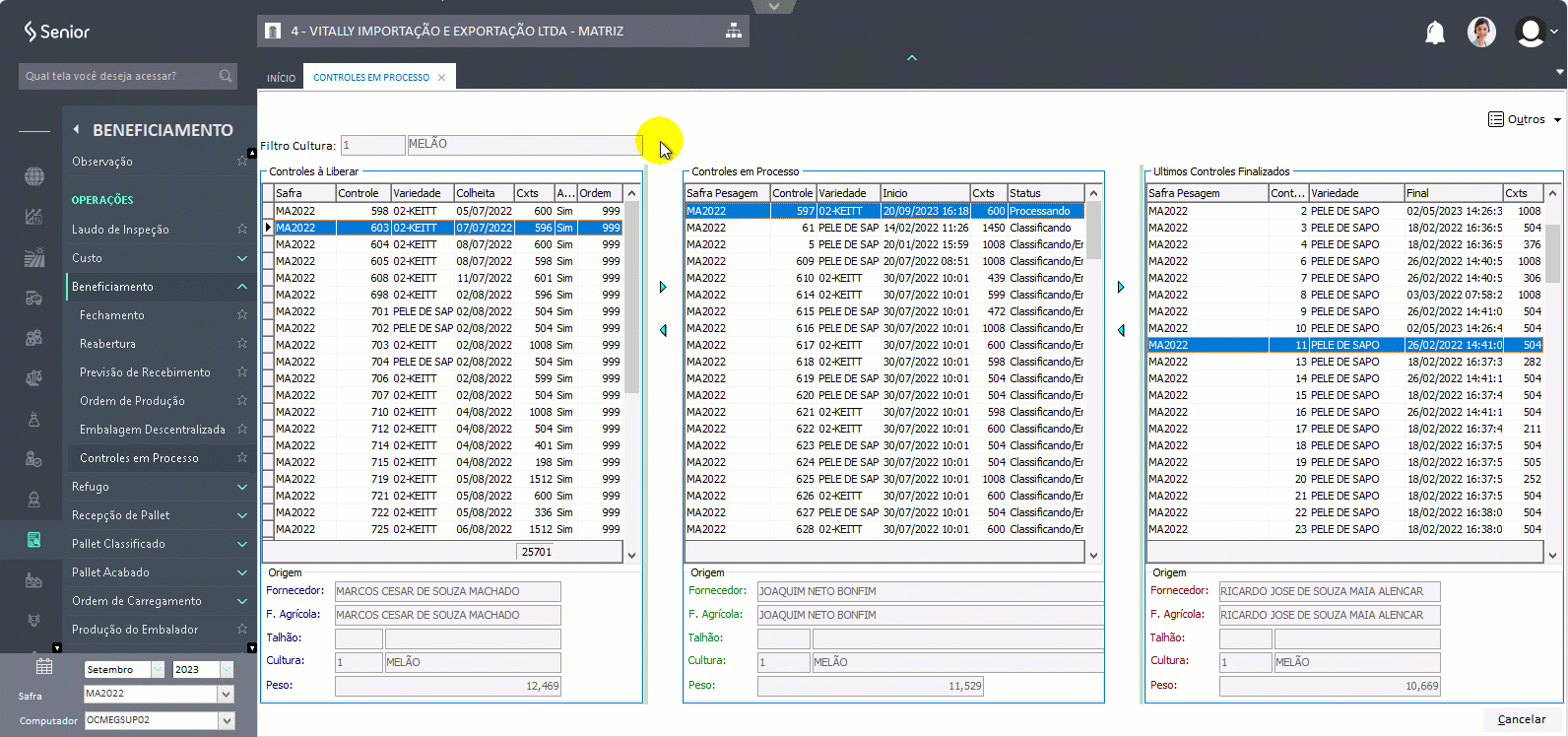Switch to the INÍCIO tab
Screen dimensions: 1568x737
(x=281, y=78)
